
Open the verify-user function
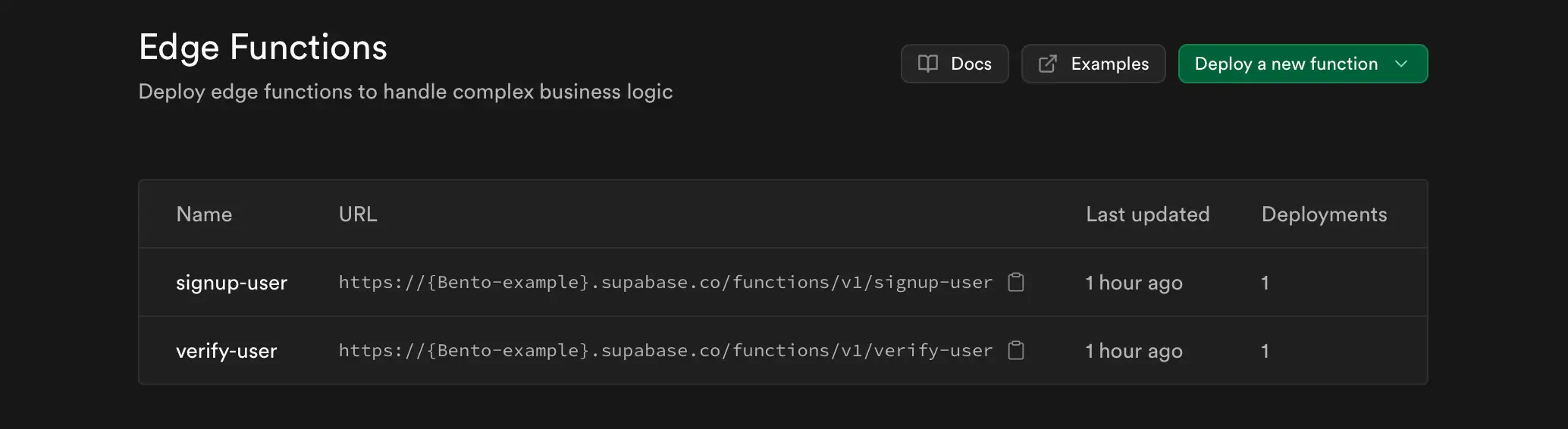(226, 351)
